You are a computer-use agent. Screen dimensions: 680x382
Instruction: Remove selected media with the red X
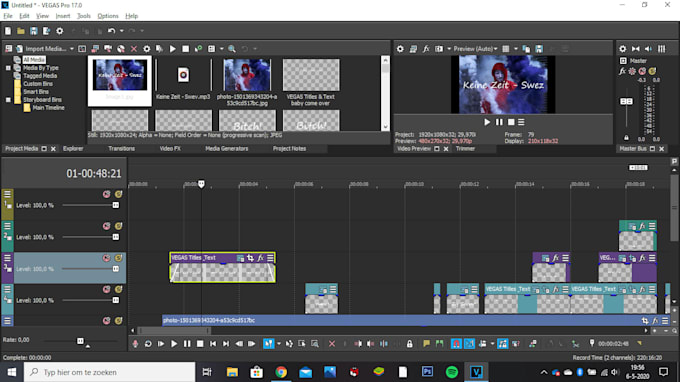click(x=134, y=49)
